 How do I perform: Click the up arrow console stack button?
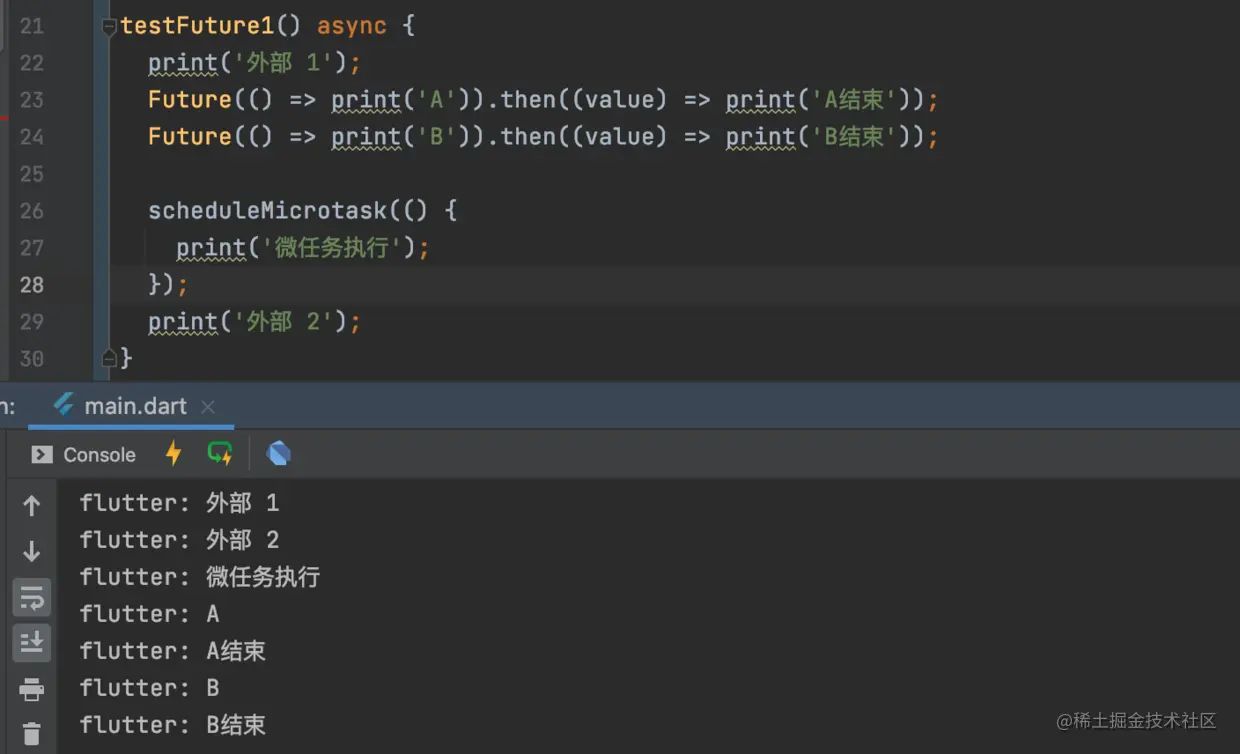(32, 506)
